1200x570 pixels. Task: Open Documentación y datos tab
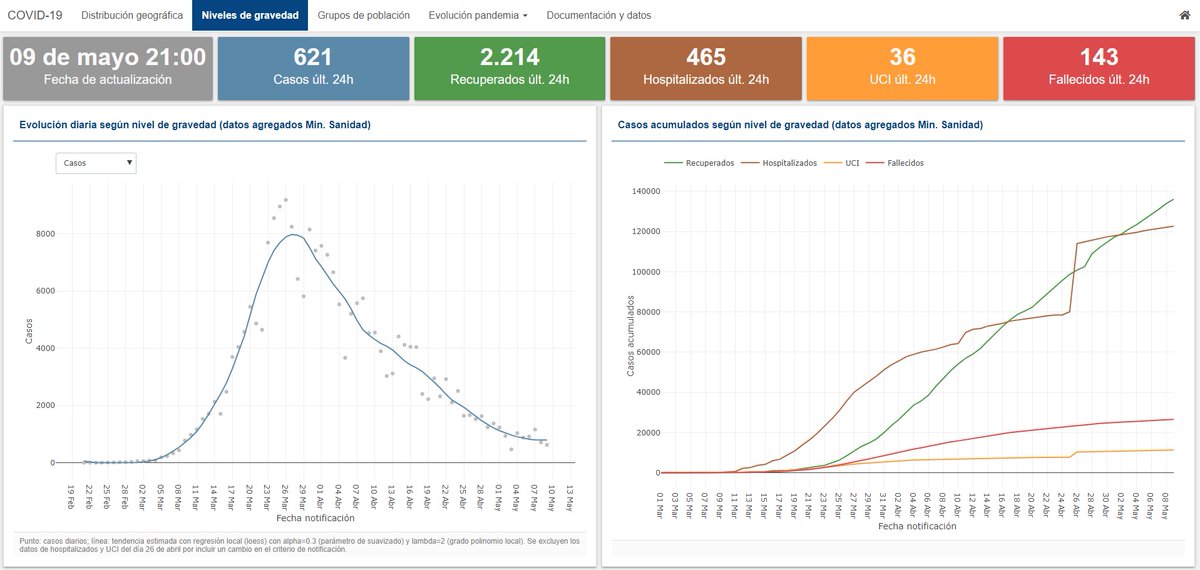click(x=599, y=16)
